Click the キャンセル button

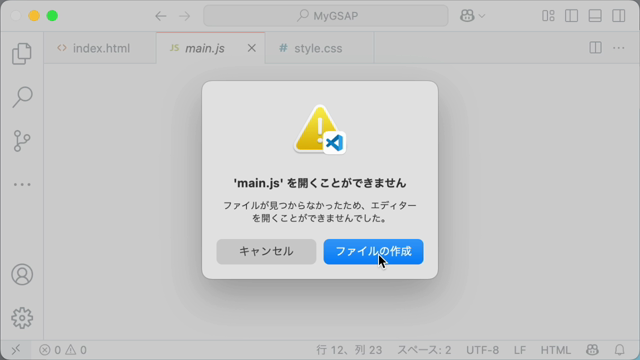coord(266,251)
